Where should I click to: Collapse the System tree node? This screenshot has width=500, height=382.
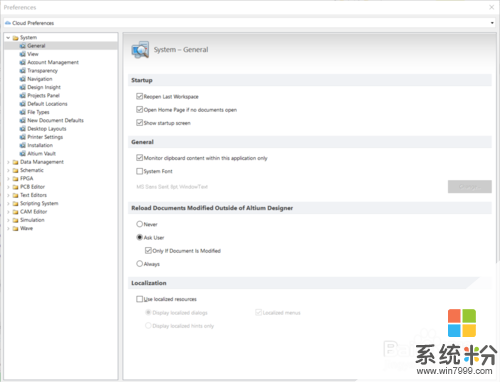click(8, 38)
